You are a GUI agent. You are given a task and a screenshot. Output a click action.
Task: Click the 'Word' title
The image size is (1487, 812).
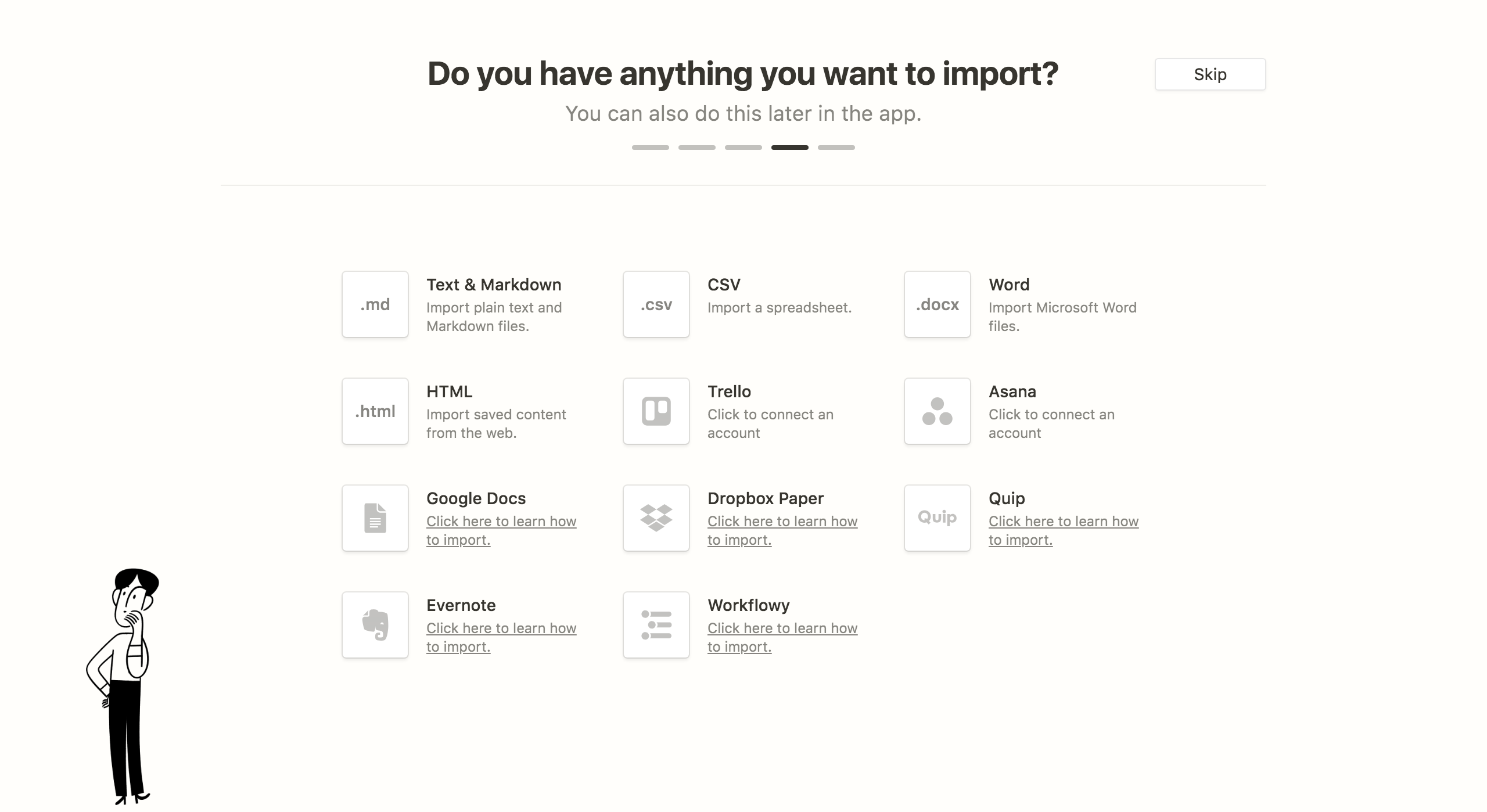pos(1009,285)
